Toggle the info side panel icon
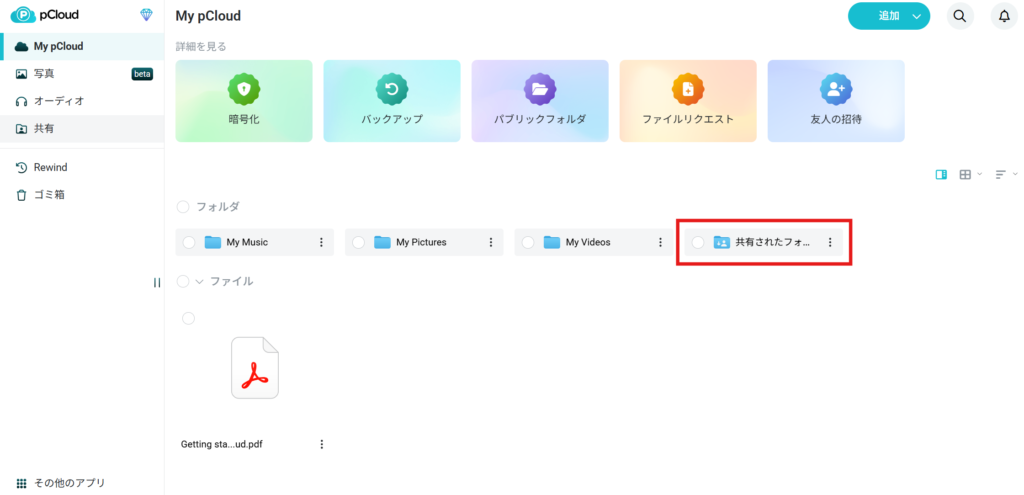 click(x=941, y=174)
